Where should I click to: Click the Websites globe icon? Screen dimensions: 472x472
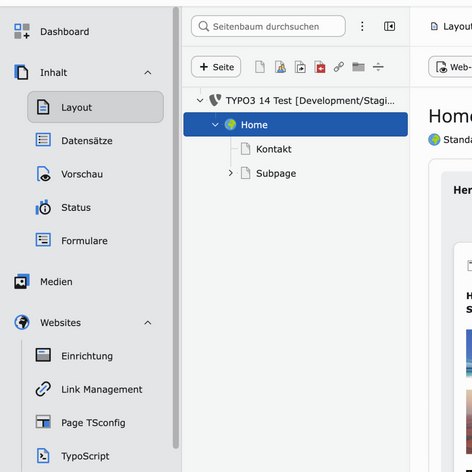pyautogui.click(x=22, y=322)
